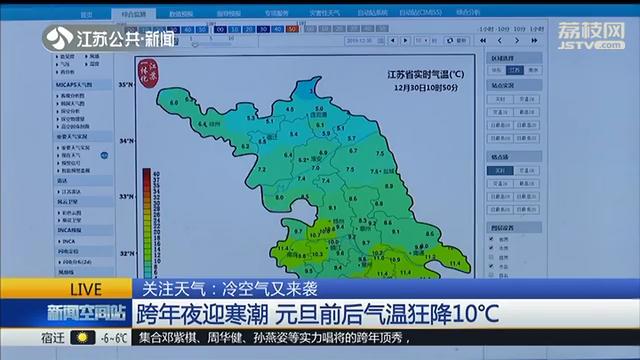
Task: Select the highlighted 江苏 region button
Action: [514, 70]
